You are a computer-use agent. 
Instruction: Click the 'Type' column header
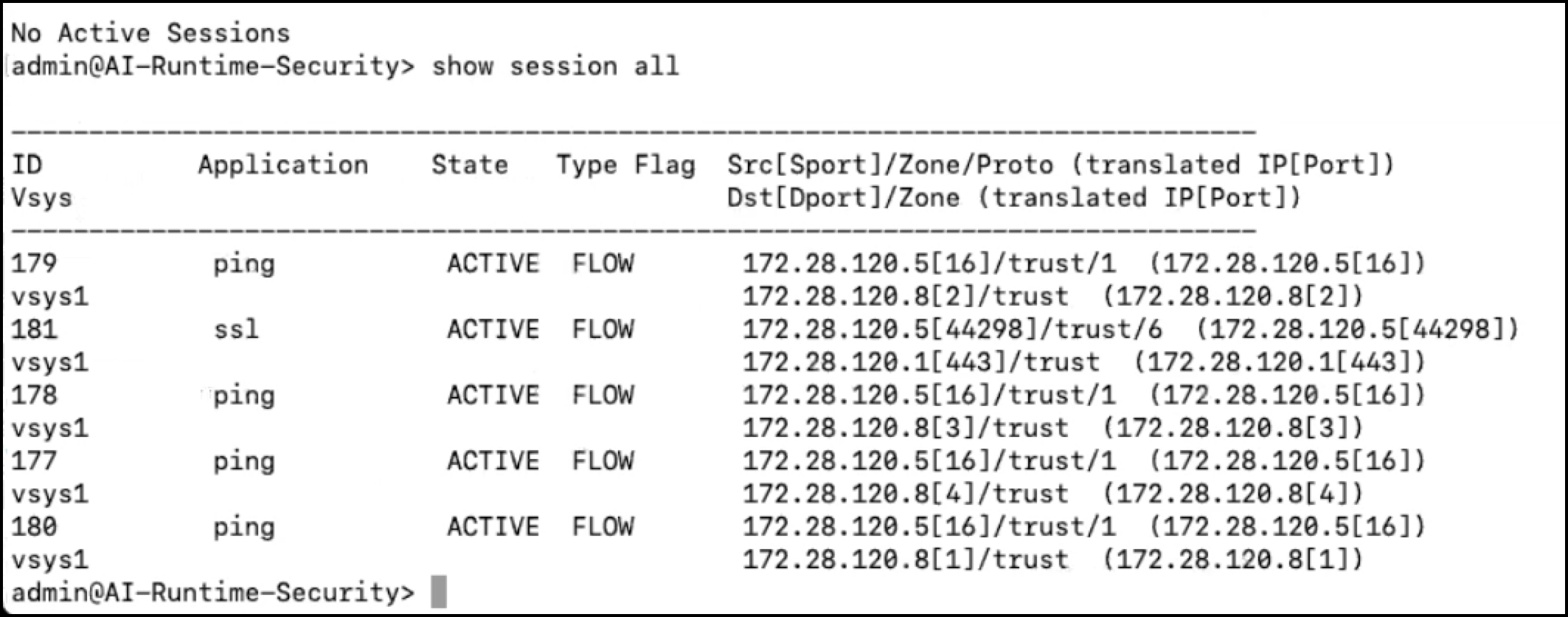(586, 165)
